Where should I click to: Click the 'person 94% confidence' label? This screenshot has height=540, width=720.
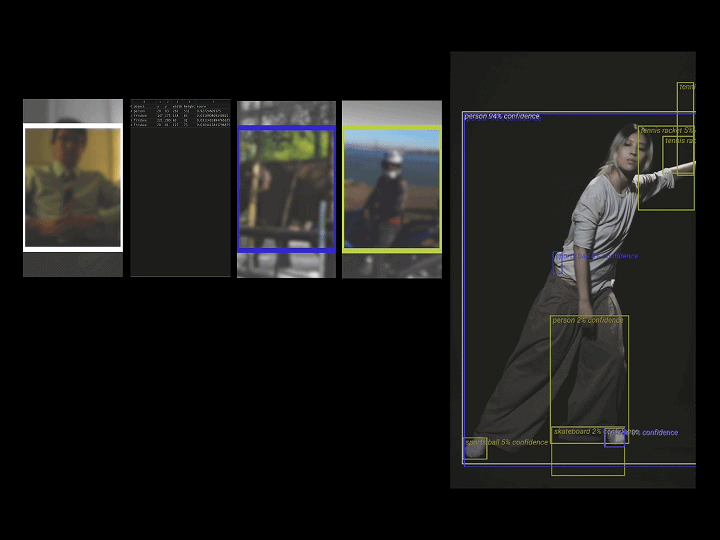coord(502,117)
